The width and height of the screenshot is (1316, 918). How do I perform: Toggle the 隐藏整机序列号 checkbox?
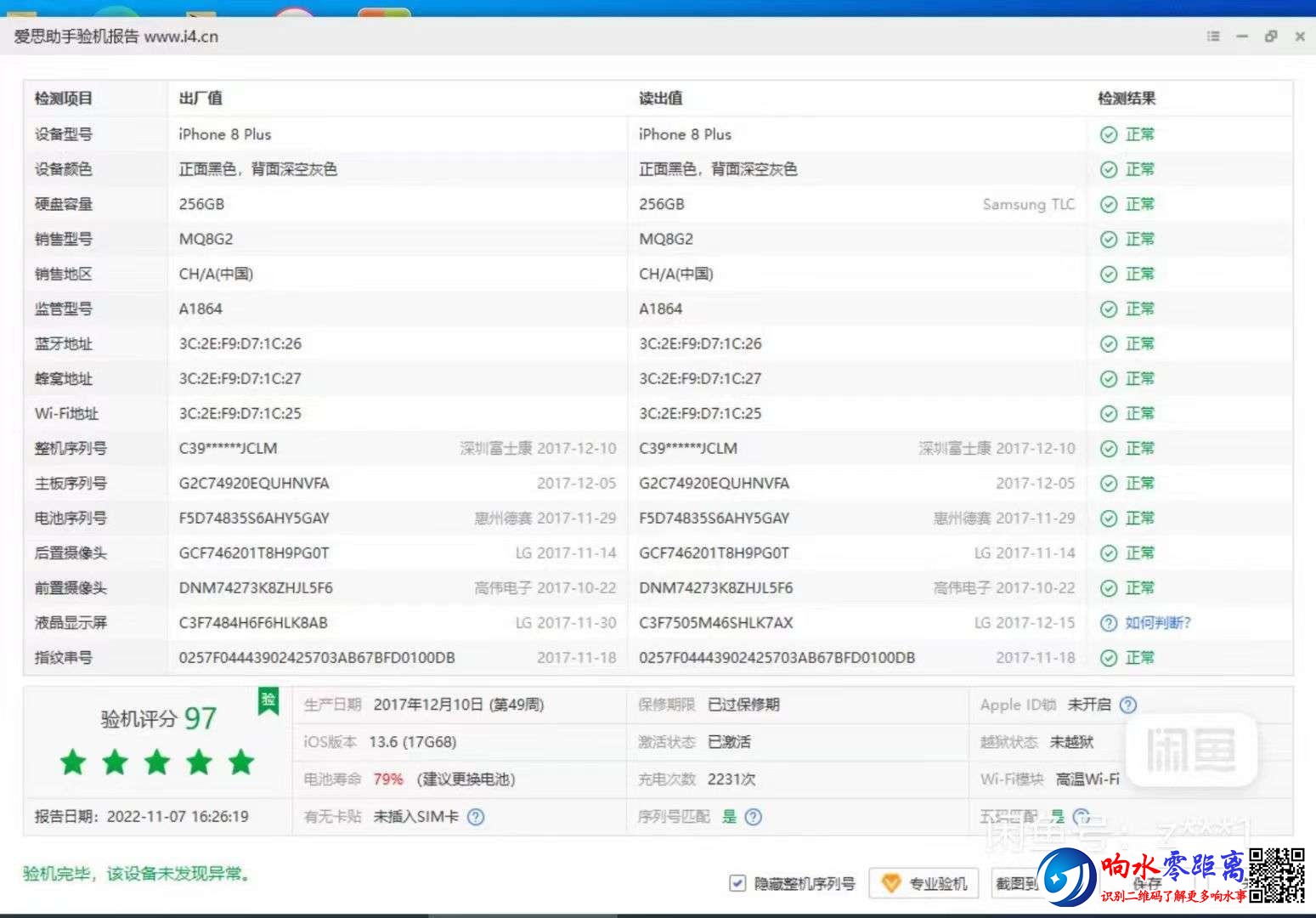[x=737, y=883]
